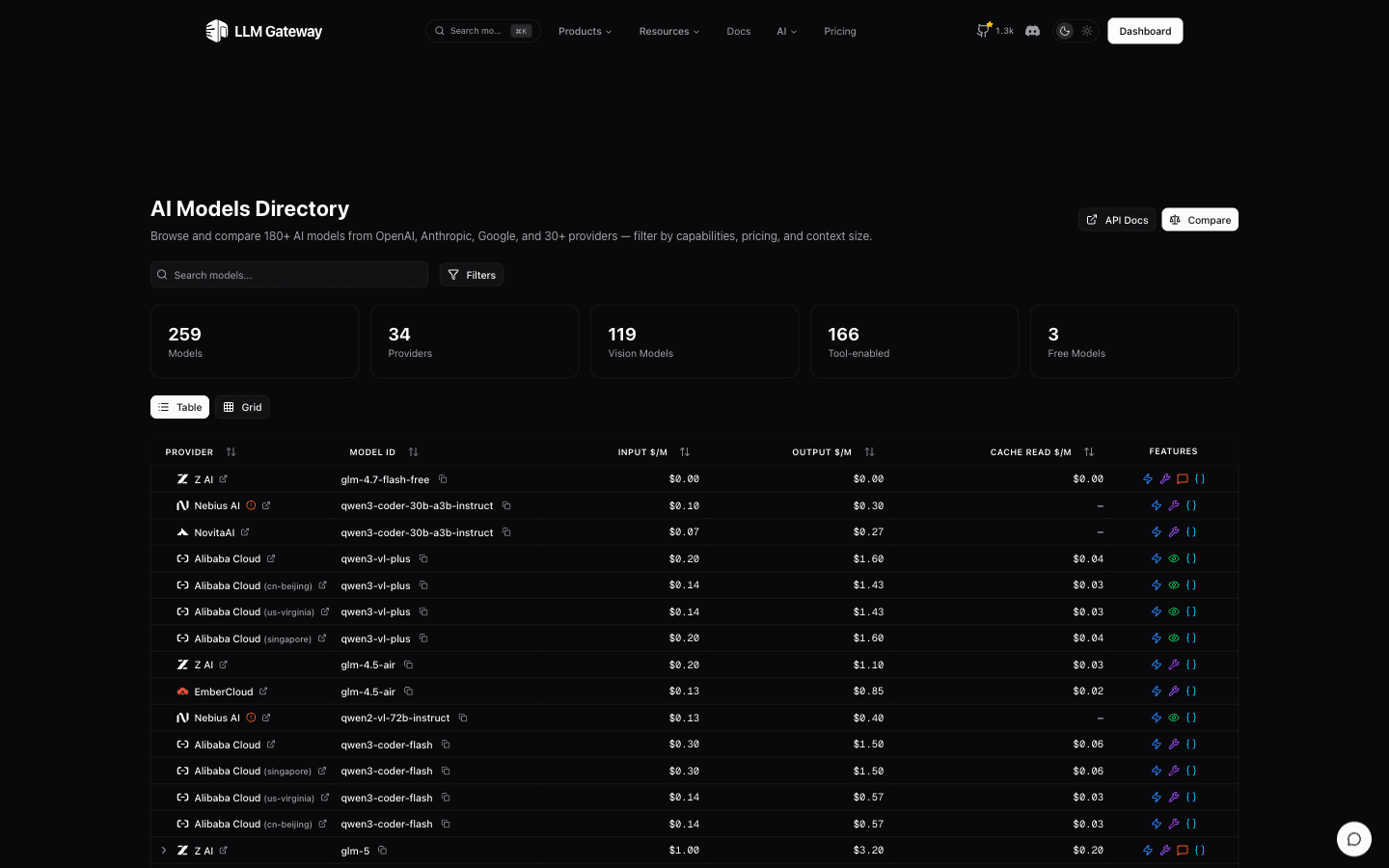Open the chat bubble support widget
1389x868 pixels.
pyautogui.click(x=1354, y=839)
